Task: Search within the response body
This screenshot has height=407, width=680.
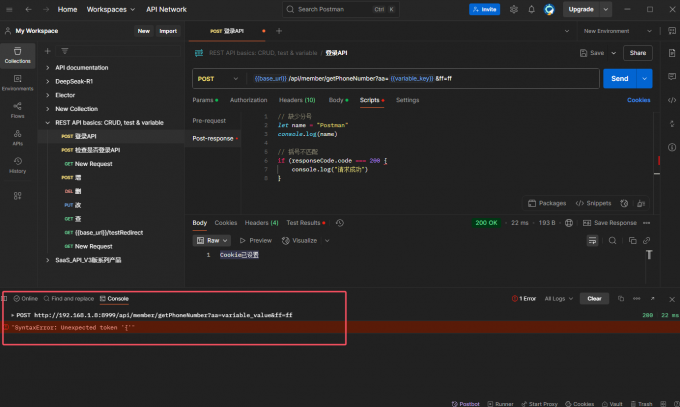Action: [612, 240]
